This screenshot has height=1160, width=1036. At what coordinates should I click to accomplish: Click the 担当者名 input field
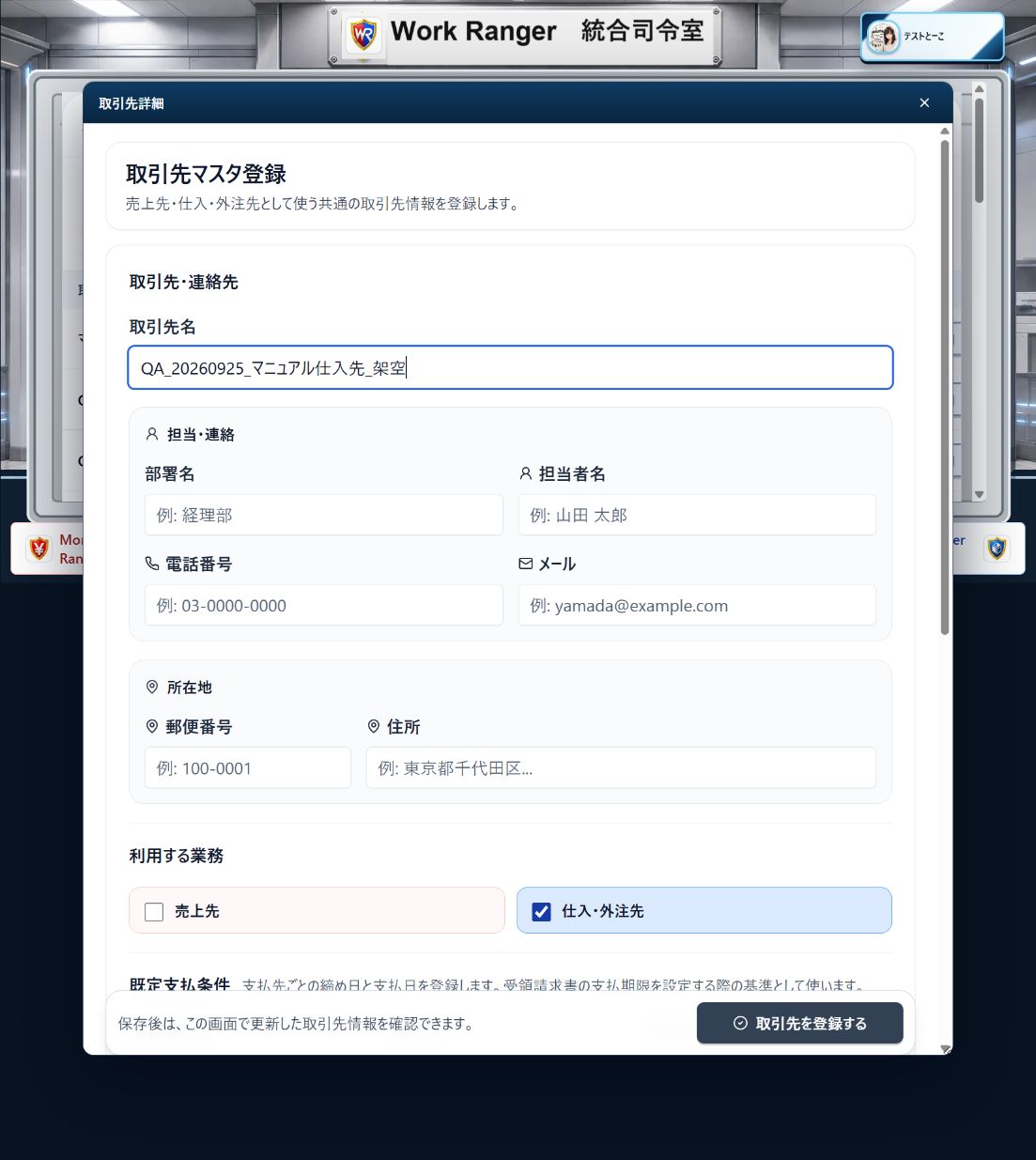pos(697,515)
